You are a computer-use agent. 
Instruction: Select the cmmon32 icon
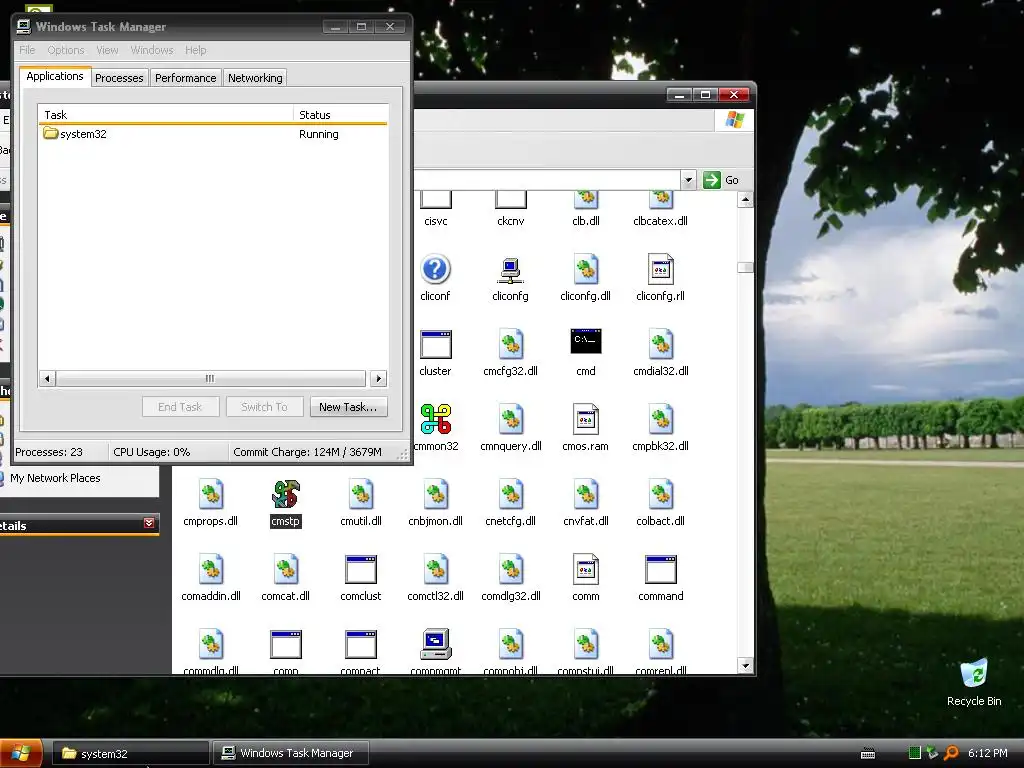[436, 419]
